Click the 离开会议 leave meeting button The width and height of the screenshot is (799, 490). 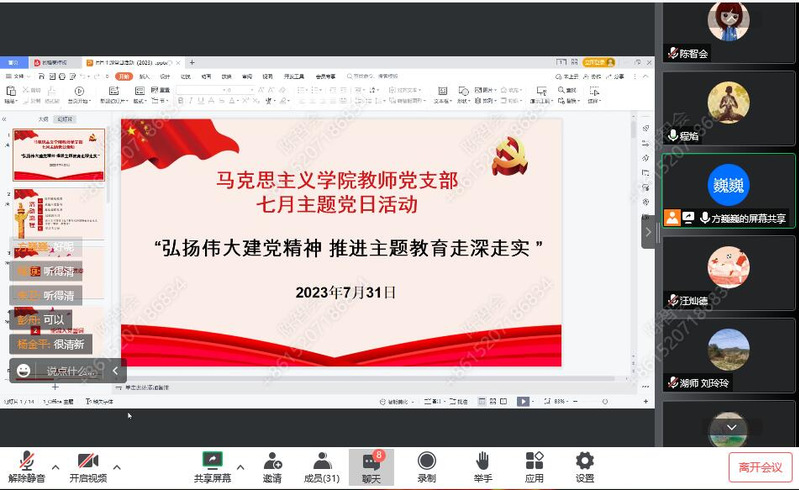tap(760, 467)
